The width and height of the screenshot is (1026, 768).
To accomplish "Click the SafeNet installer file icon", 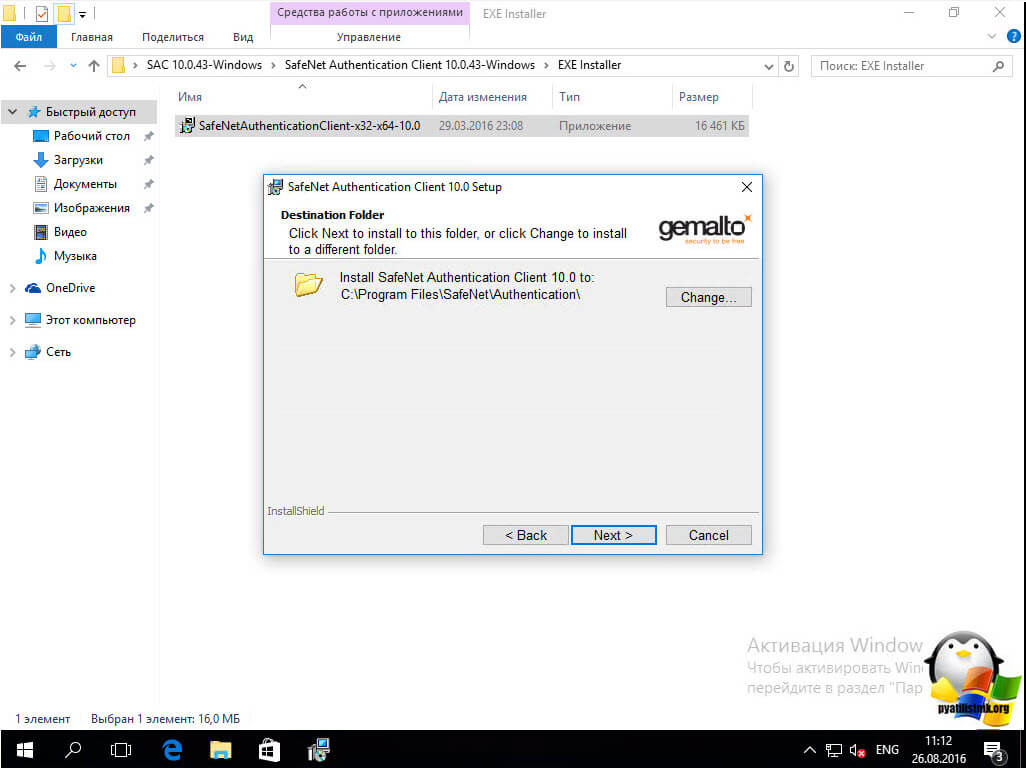I will [187, 126].
